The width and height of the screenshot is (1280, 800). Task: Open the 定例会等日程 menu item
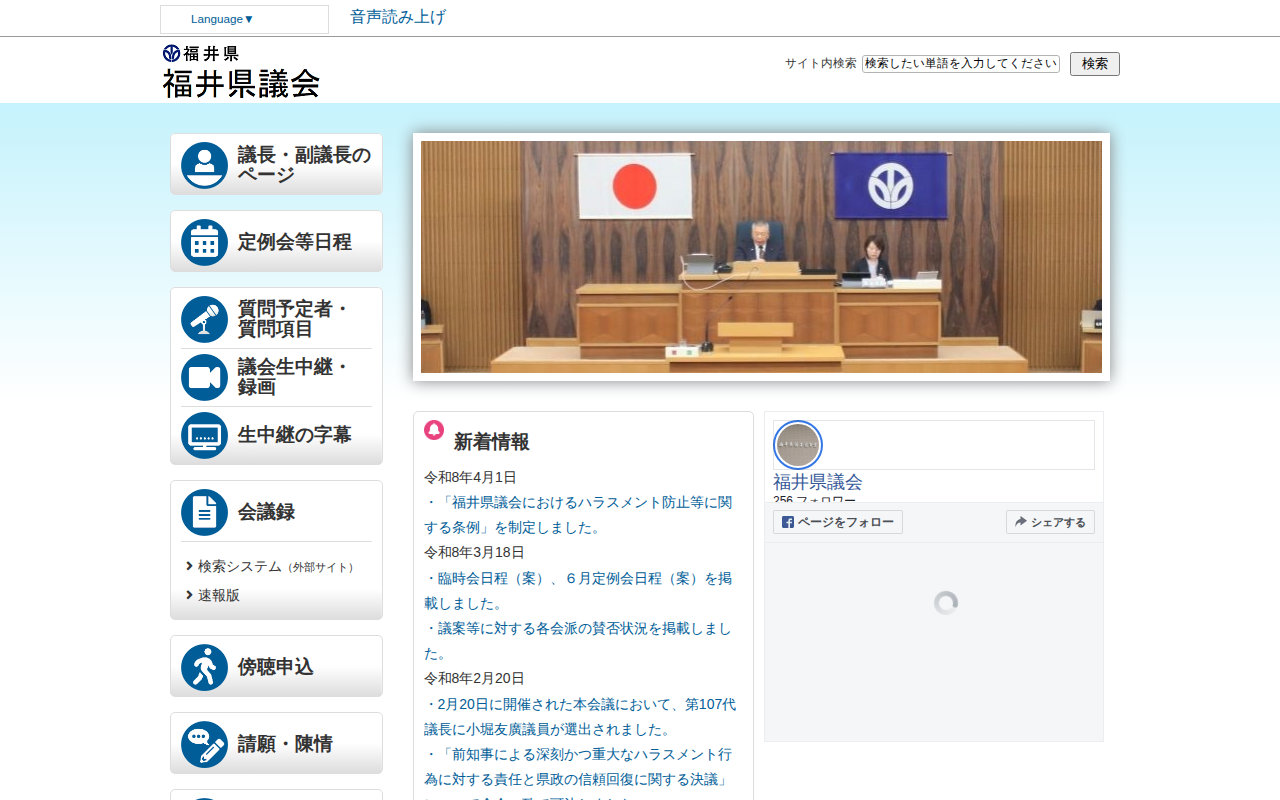click(295, 242)
